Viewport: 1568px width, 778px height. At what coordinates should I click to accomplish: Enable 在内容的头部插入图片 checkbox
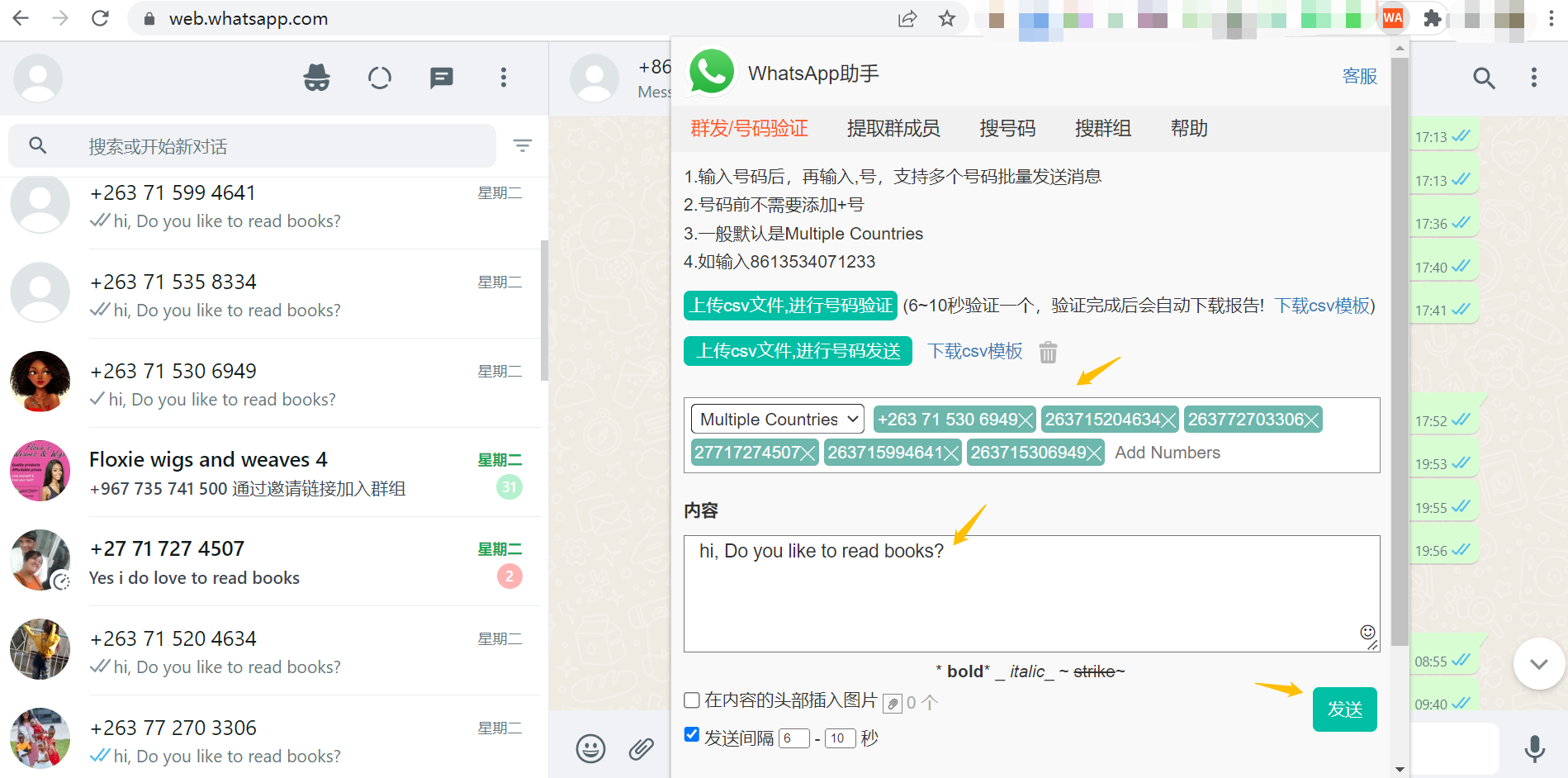(692, 700)
